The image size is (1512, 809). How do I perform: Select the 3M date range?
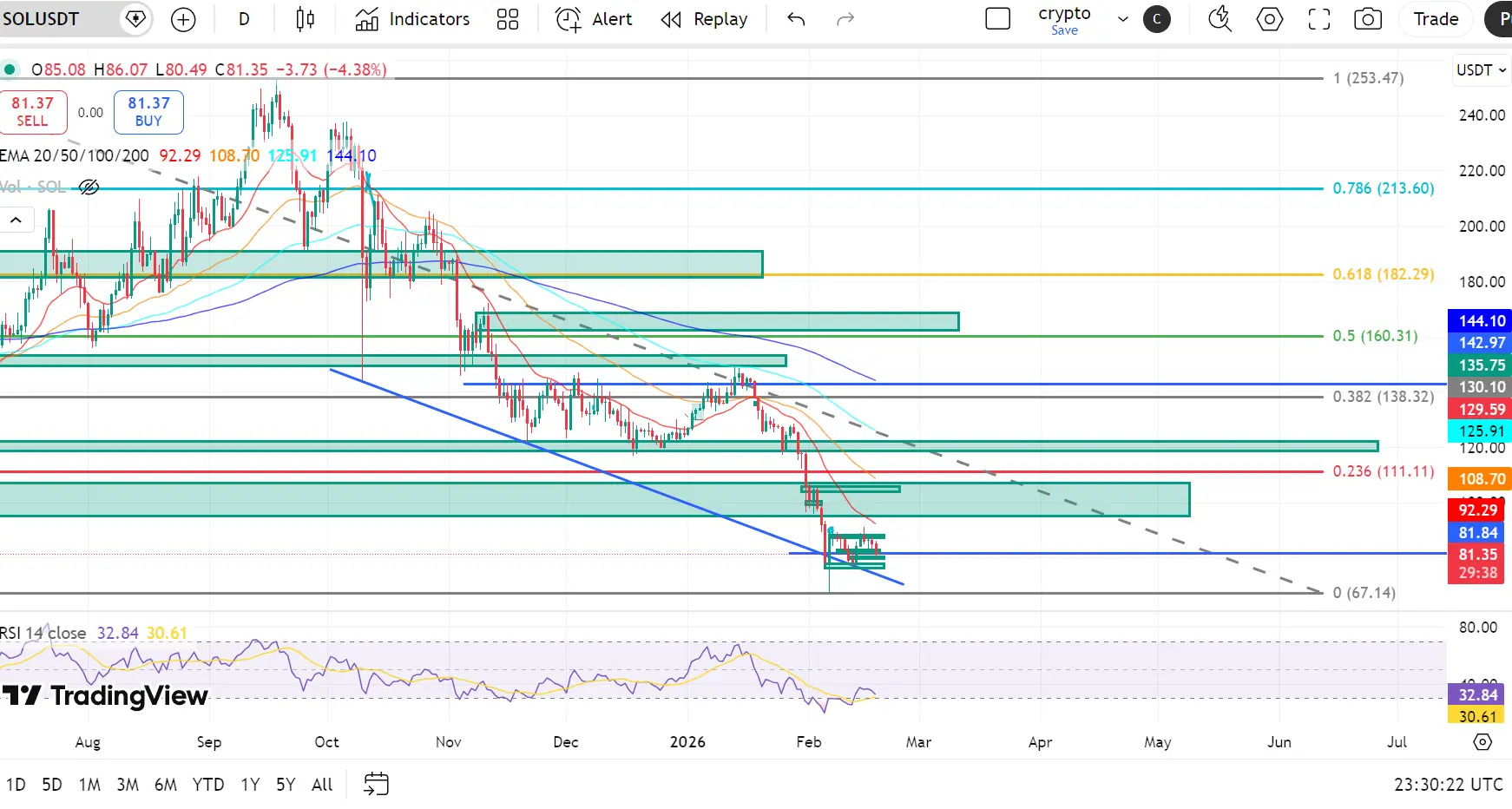[x=128, y=785]
